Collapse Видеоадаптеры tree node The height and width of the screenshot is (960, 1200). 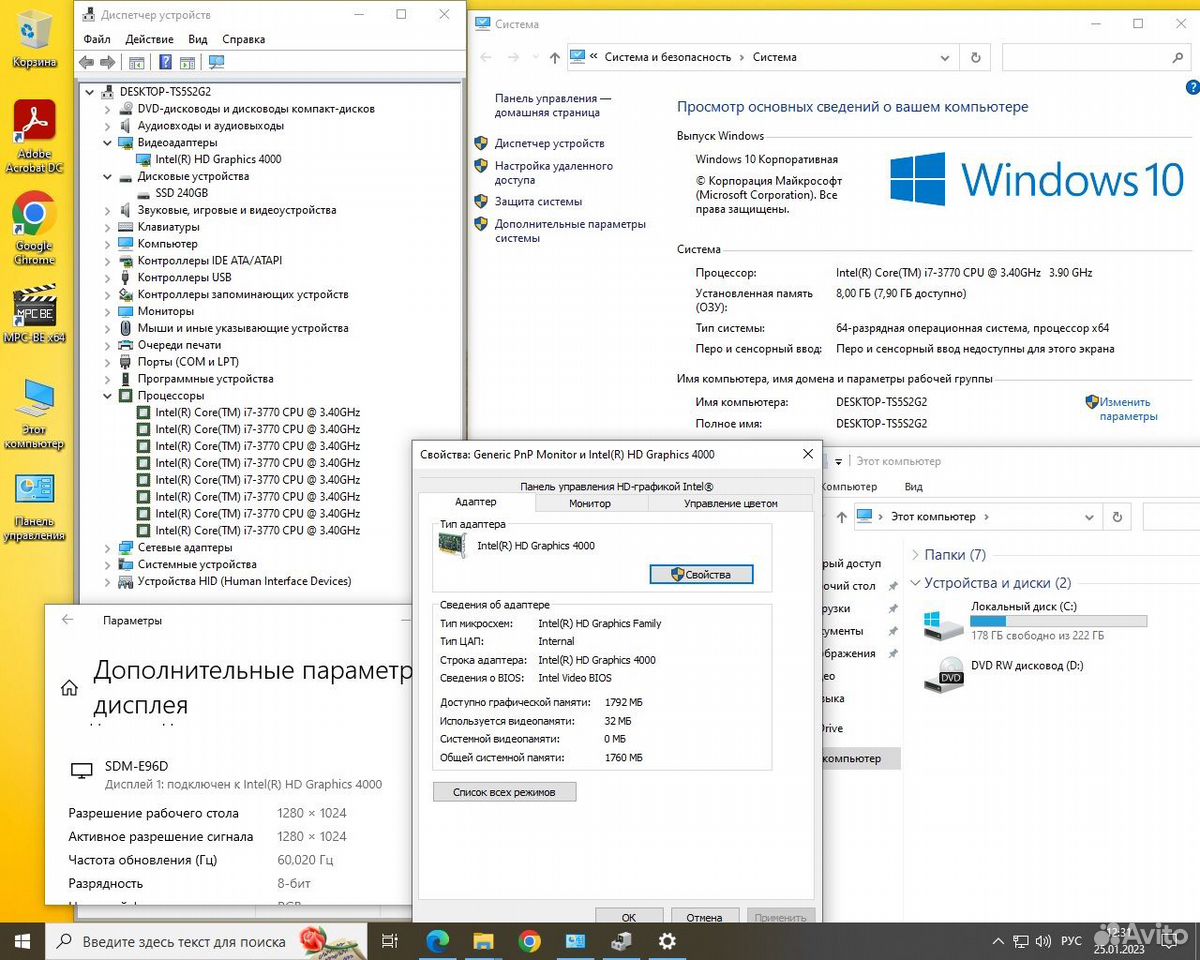108,143
